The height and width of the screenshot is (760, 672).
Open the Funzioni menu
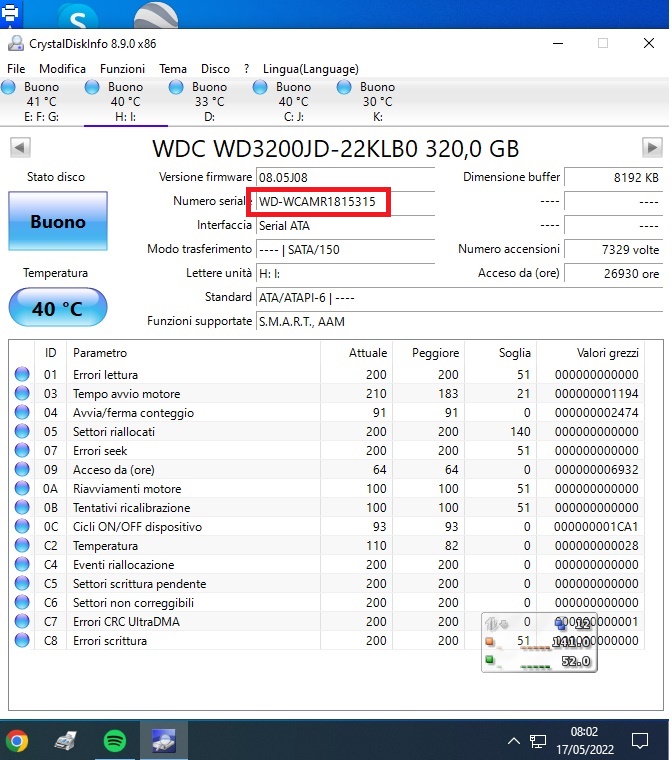(122, 69)
